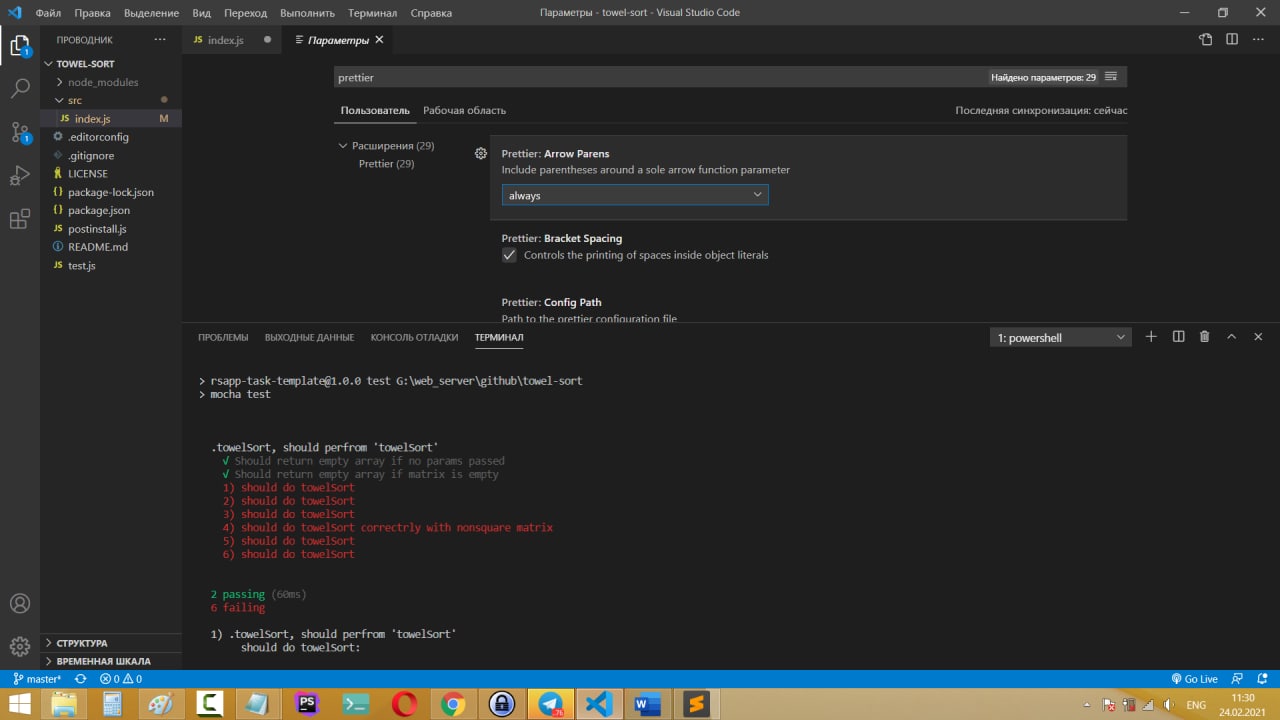Open Google Chrome from the taskbar

pos(453,704)
